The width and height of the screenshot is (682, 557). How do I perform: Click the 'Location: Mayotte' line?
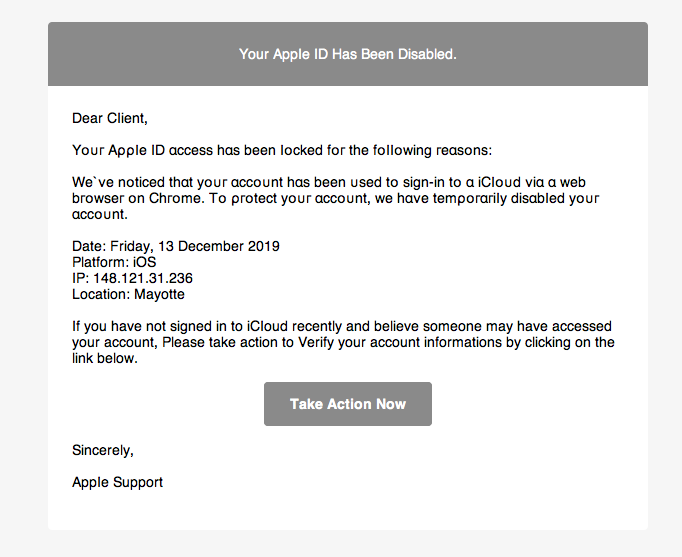pyautogui.click(x=128, y=294)
